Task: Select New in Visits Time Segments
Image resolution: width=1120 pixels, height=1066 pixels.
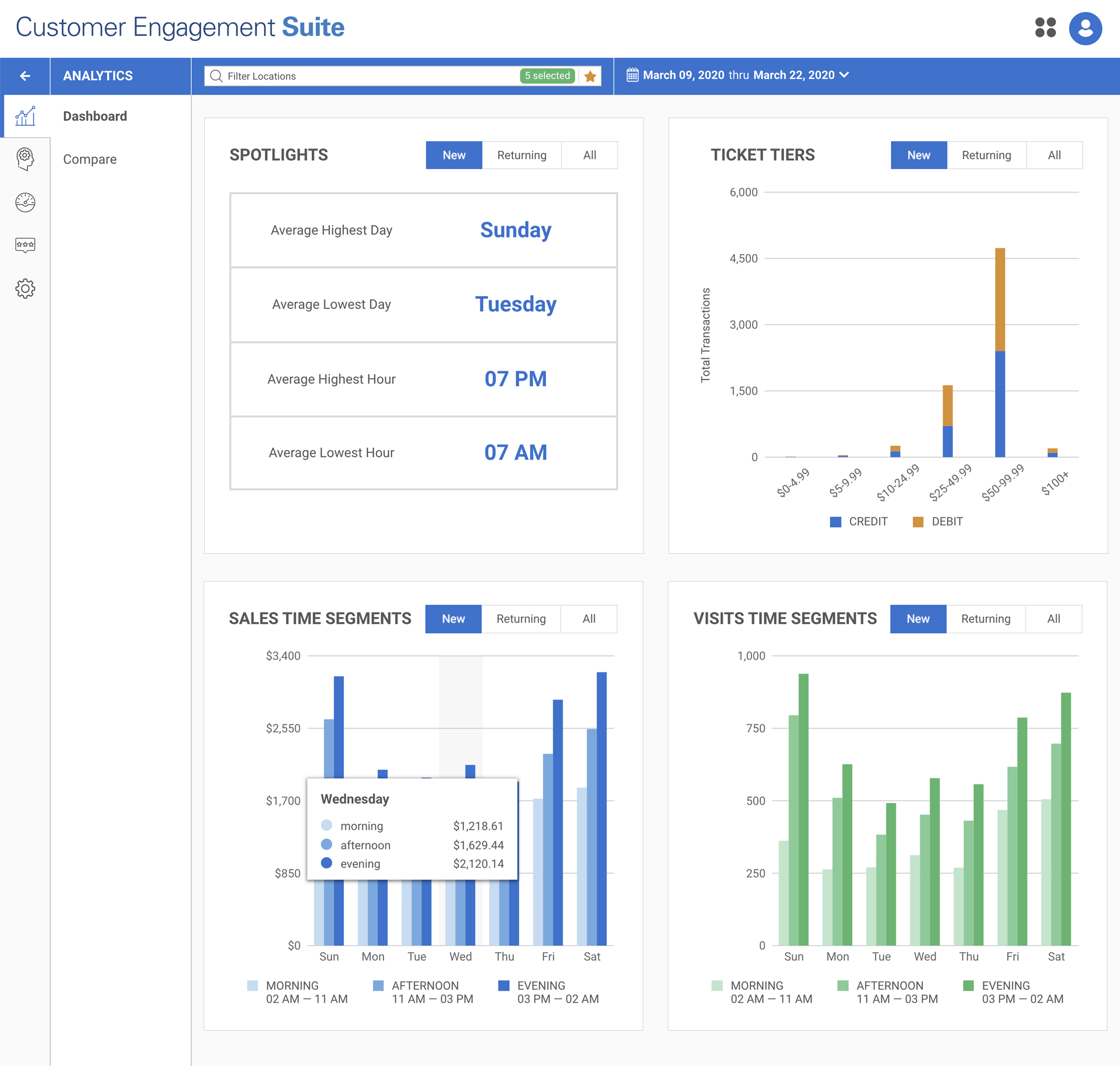Action: [x=918, y=619]
